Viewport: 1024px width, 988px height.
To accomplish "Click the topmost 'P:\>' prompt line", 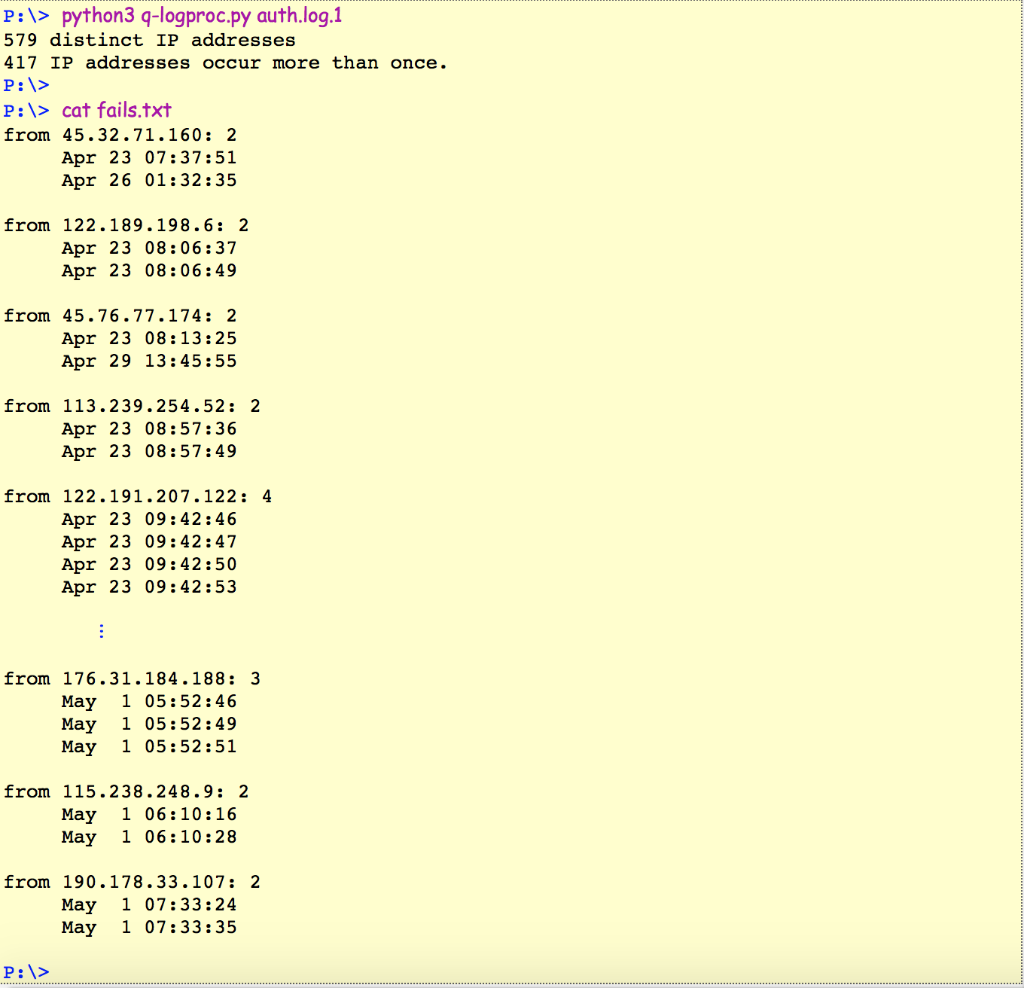I will click(25, 16).
